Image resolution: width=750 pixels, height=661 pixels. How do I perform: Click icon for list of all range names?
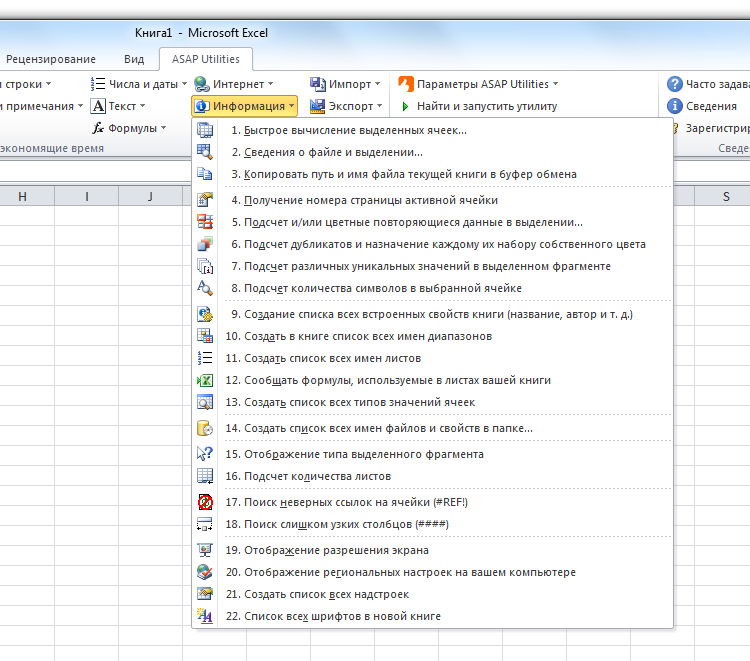click(205, 336)
